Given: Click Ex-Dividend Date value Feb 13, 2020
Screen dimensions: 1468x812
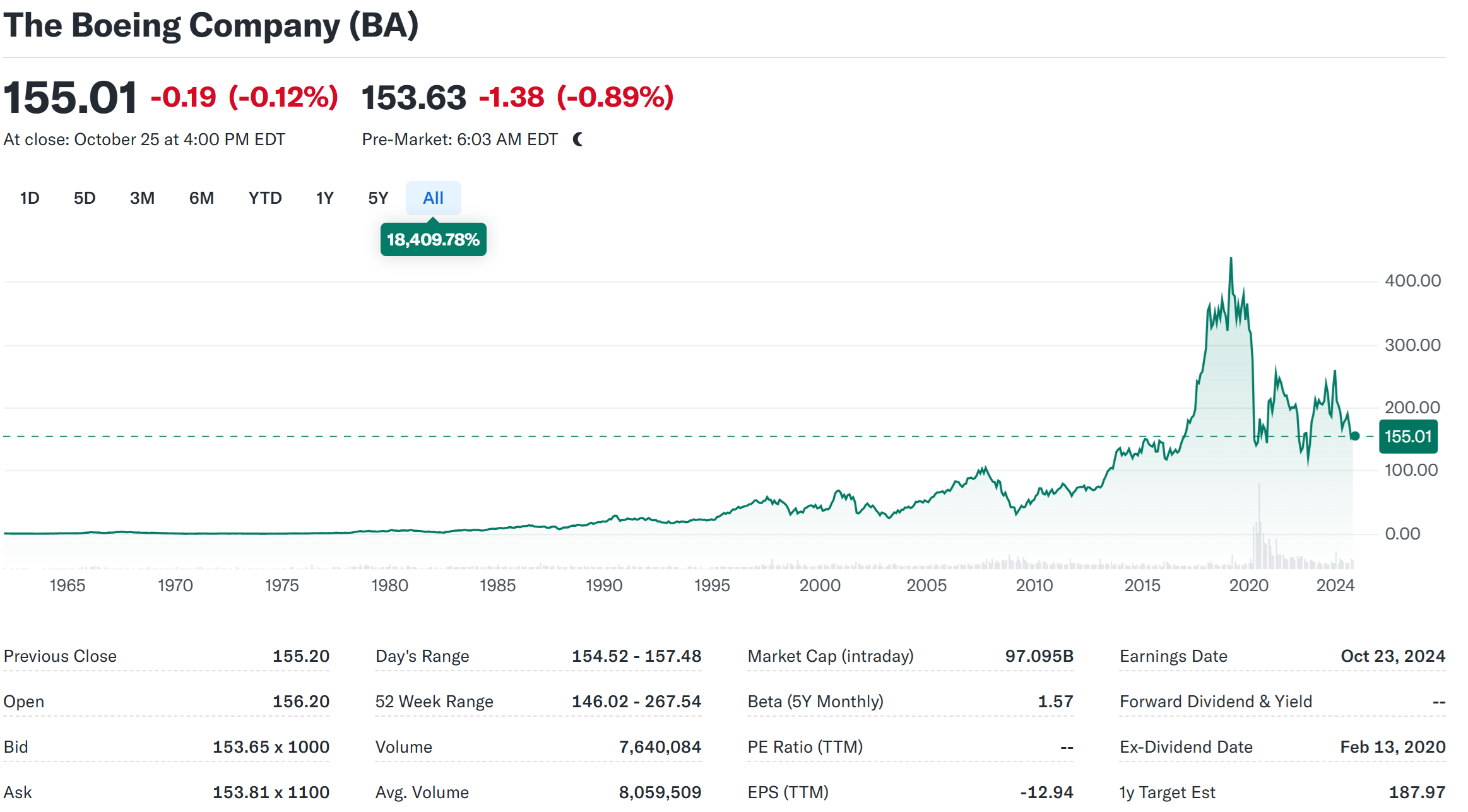Looking at the screenshot, I should click(x=1393, y=747).
